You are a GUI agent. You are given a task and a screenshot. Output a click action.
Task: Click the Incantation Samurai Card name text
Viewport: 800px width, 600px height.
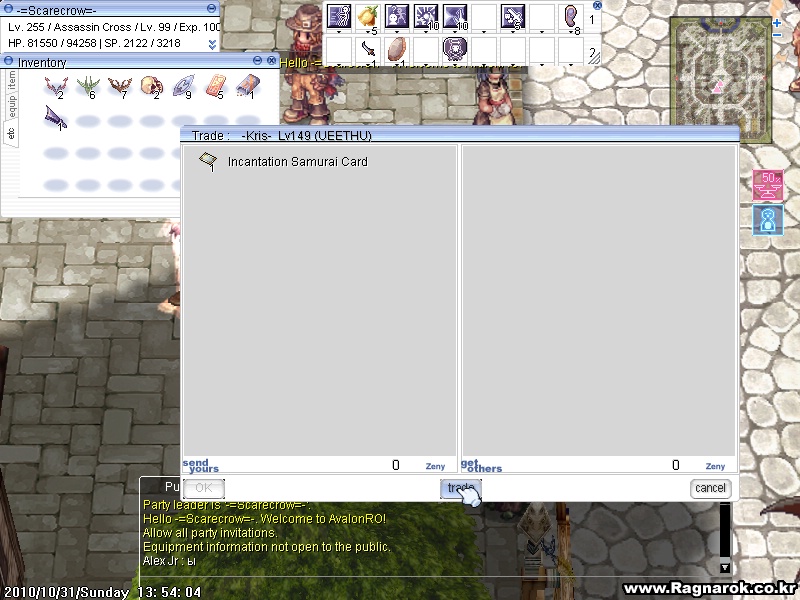tap(297, 162)
